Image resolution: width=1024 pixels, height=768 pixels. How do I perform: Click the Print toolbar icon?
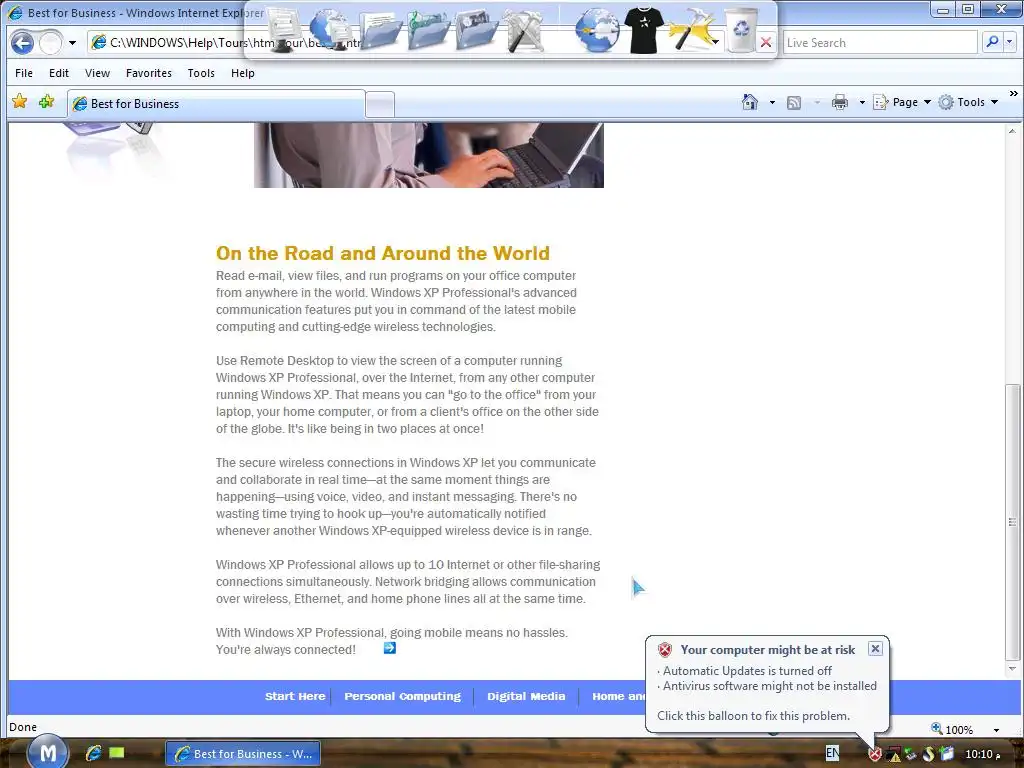[840, 103]
